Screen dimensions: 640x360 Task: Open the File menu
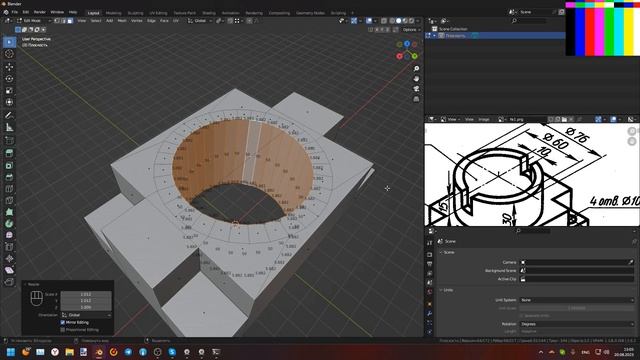(15, 12)
